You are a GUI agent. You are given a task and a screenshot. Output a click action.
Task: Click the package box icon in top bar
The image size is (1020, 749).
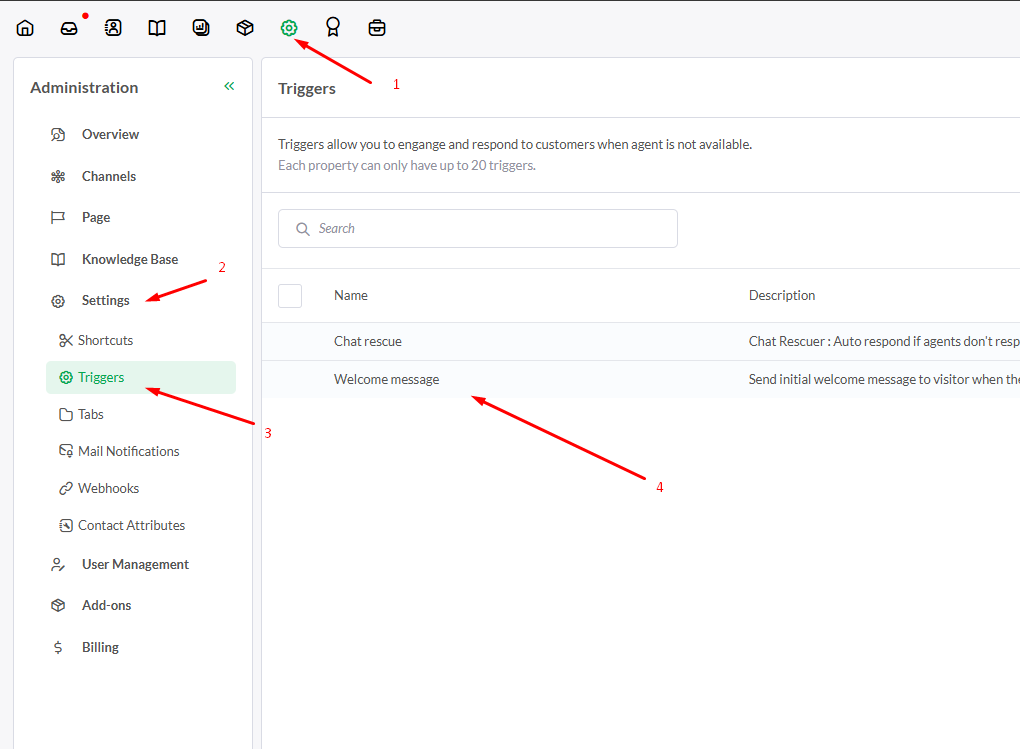[245, 28]
